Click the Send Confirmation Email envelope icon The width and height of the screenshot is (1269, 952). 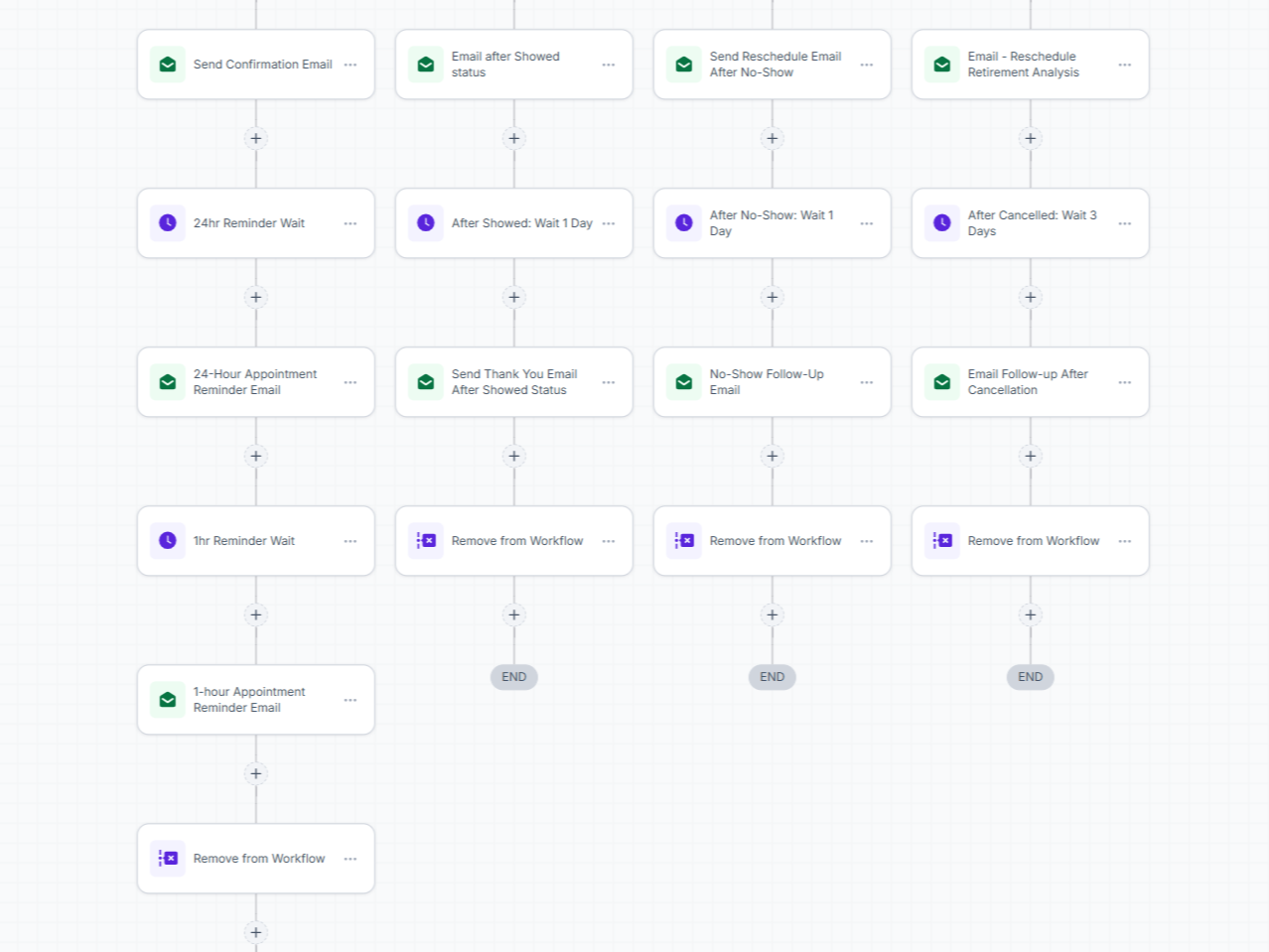pyautogui.click(x=168, y=65)
